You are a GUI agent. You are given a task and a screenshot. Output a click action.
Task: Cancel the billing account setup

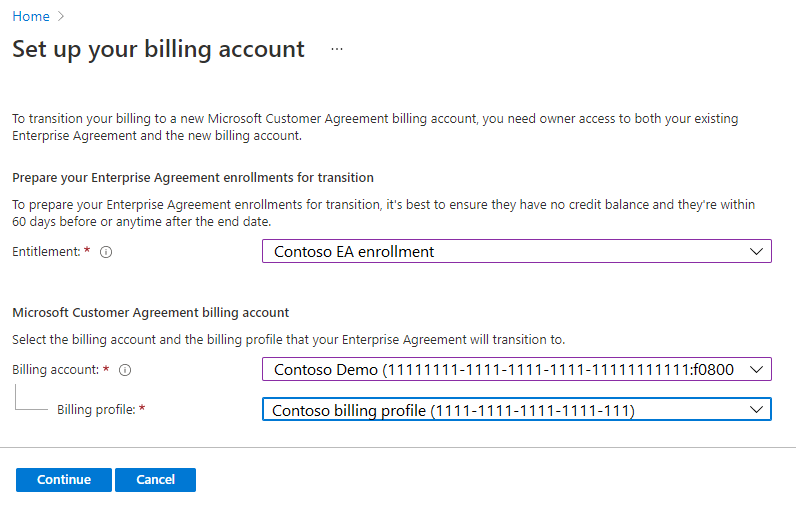pos(155,480)
